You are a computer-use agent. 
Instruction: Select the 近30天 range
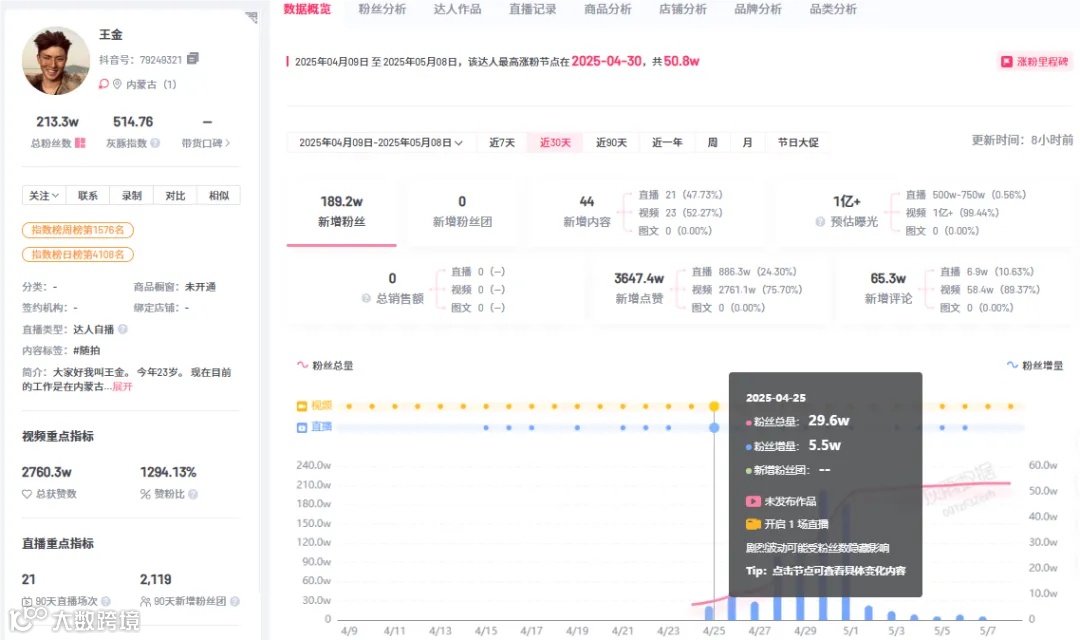[x=555, y=143]
